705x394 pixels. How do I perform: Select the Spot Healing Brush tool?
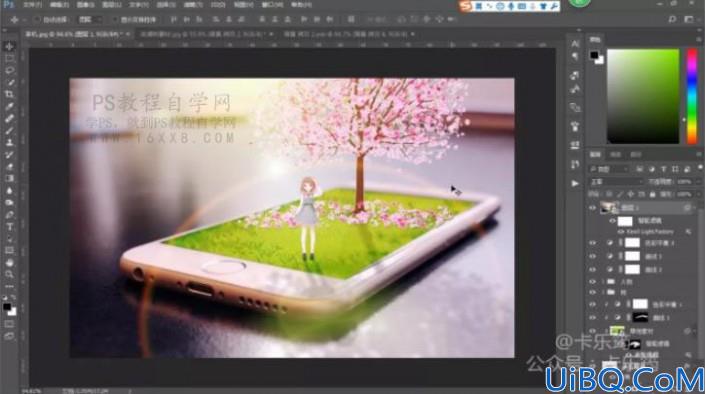9,119
